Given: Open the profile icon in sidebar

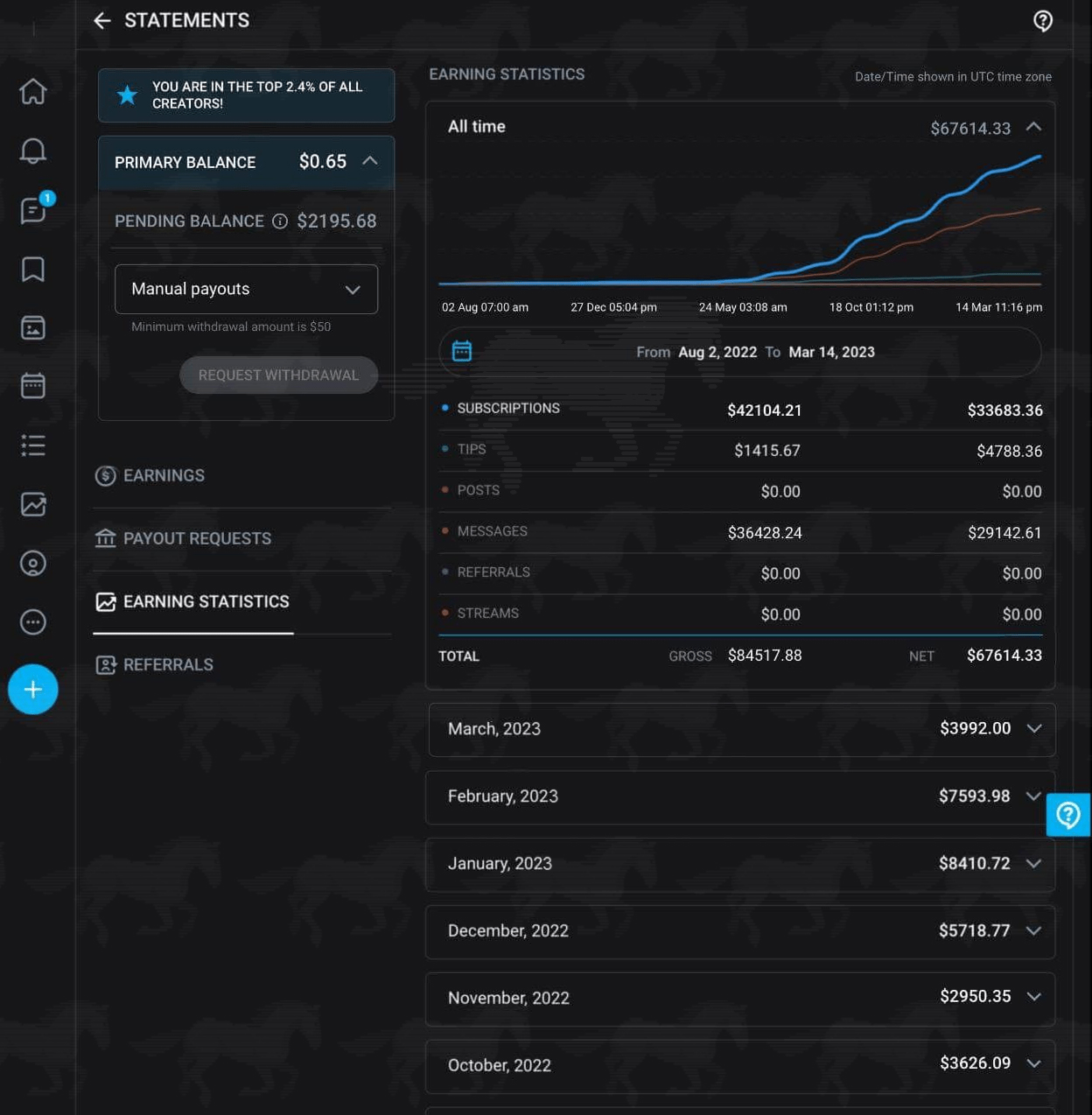Looking at the screenshot, I should coord(33,563).
